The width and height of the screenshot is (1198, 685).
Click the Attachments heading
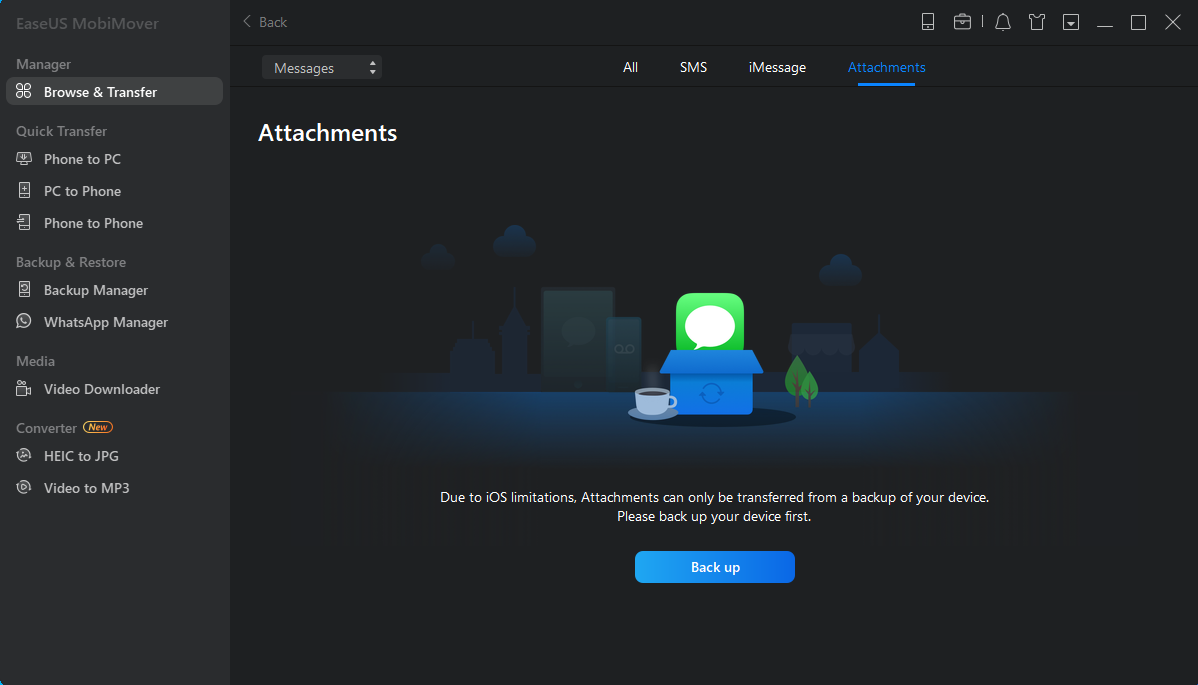tap(327, 133)
